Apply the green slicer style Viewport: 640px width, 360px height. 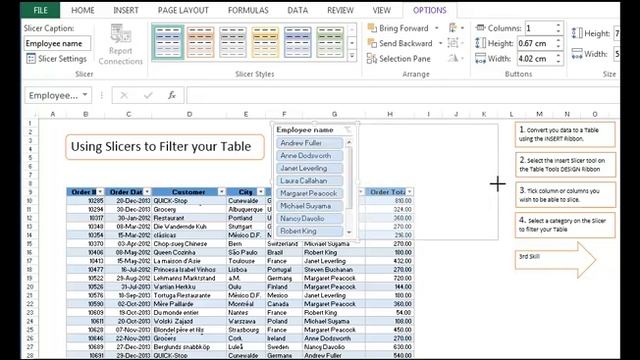(330, 42)
